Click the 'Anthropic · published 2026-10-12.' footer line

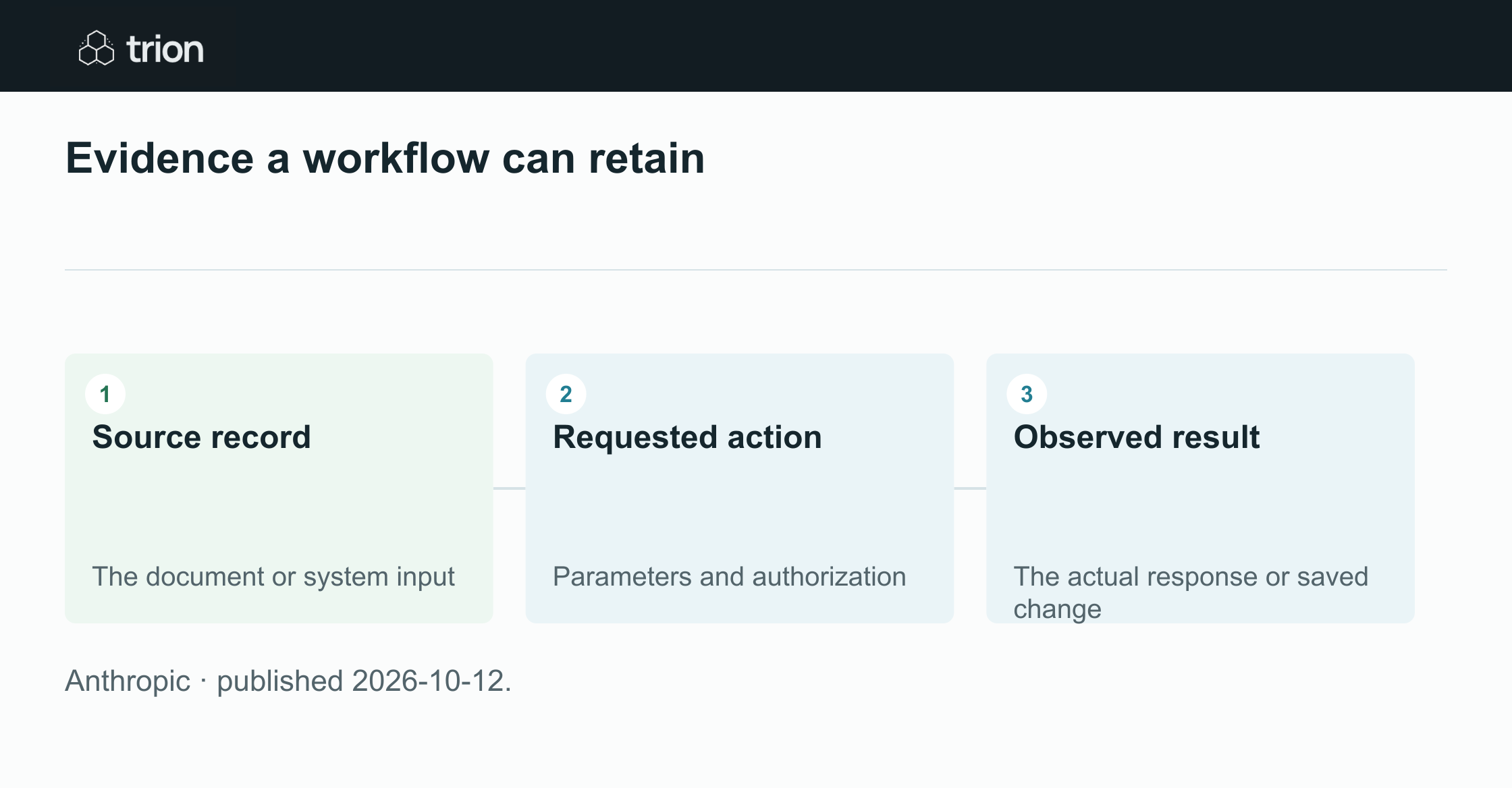tap(288, 681)
